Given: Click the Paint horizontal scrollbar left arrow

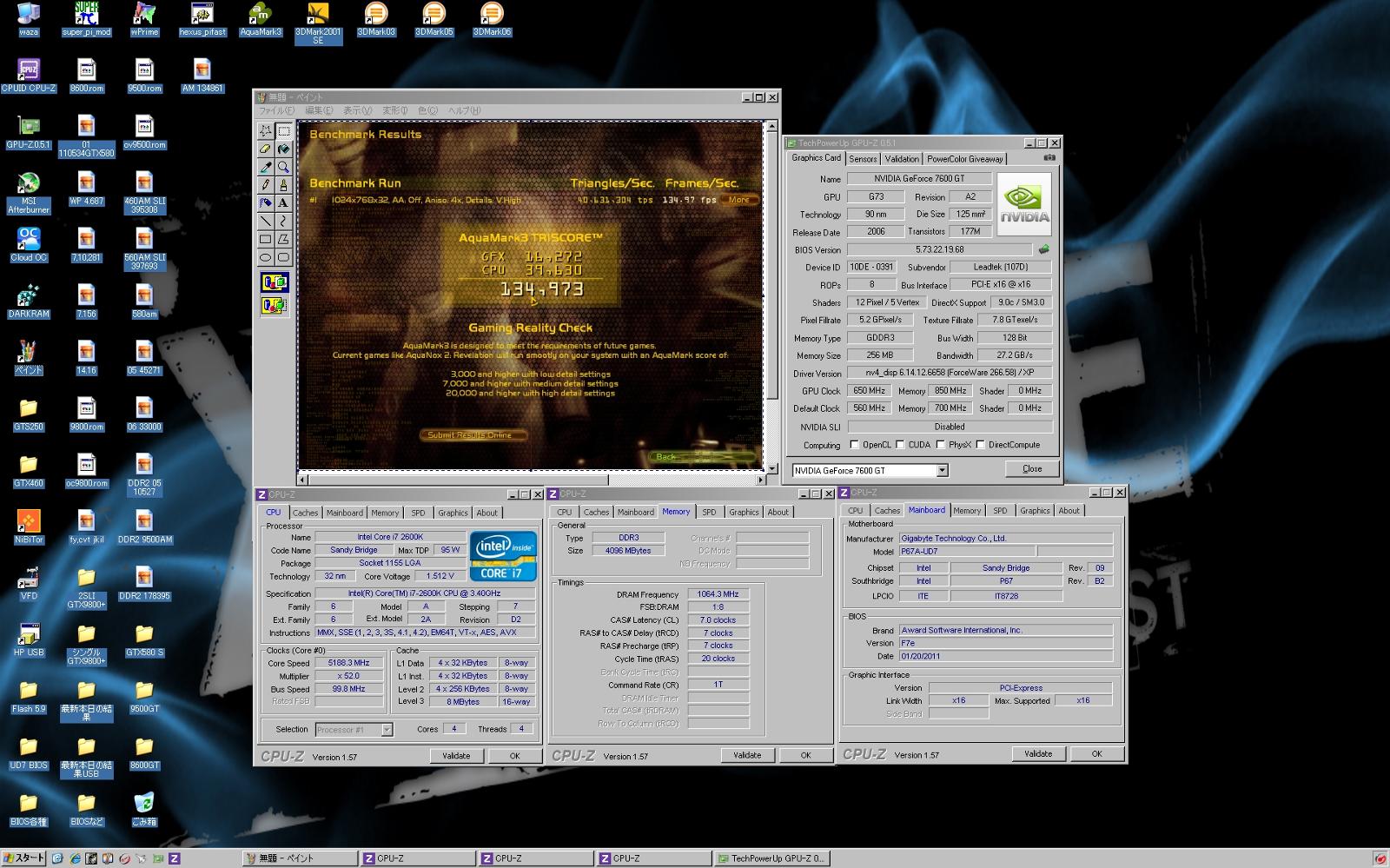Looking at the screenshot, I should (x=302, y=480).
